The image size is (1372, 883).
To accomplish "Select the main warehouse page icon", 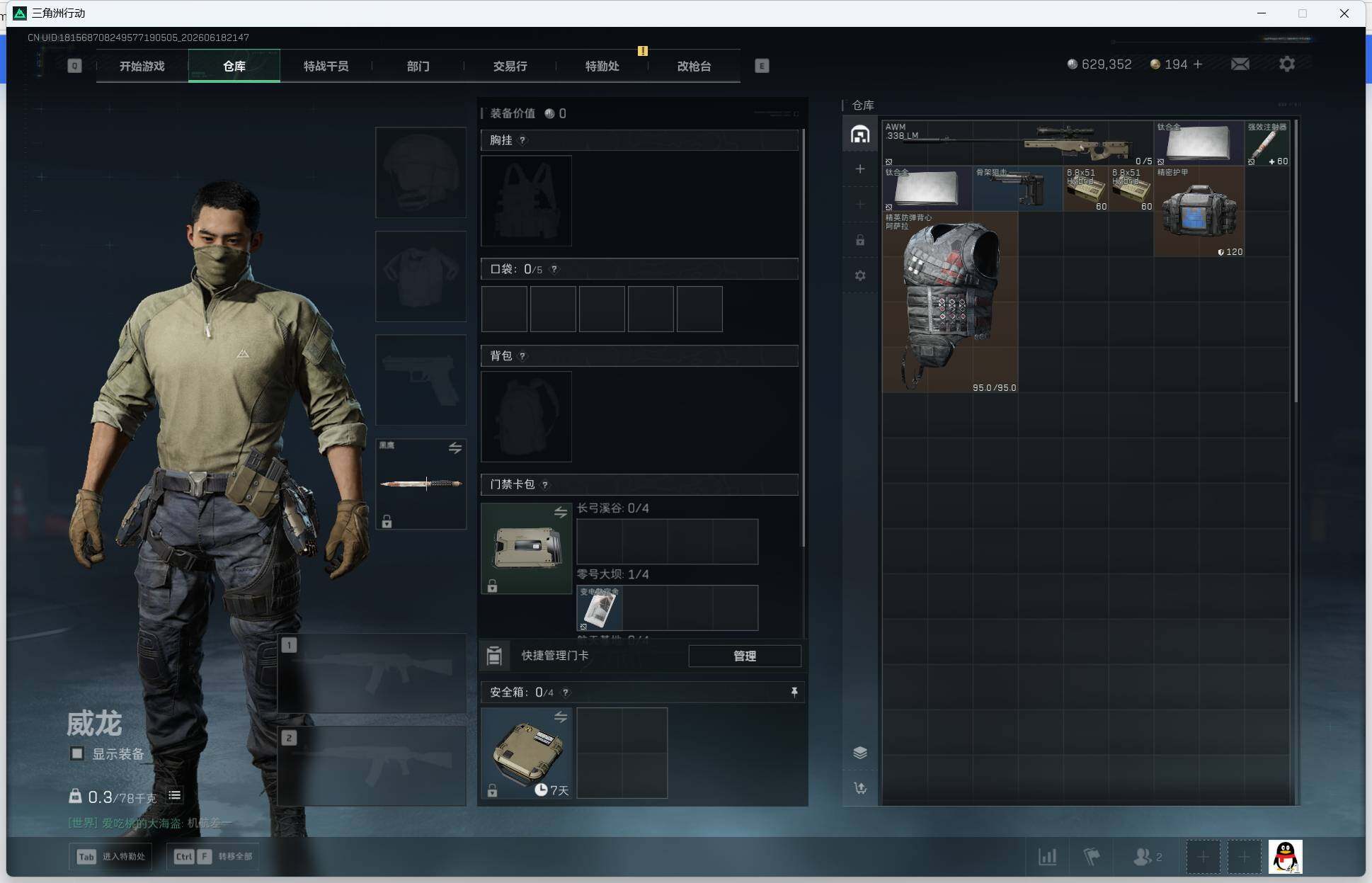I will (x=860, y=134).
